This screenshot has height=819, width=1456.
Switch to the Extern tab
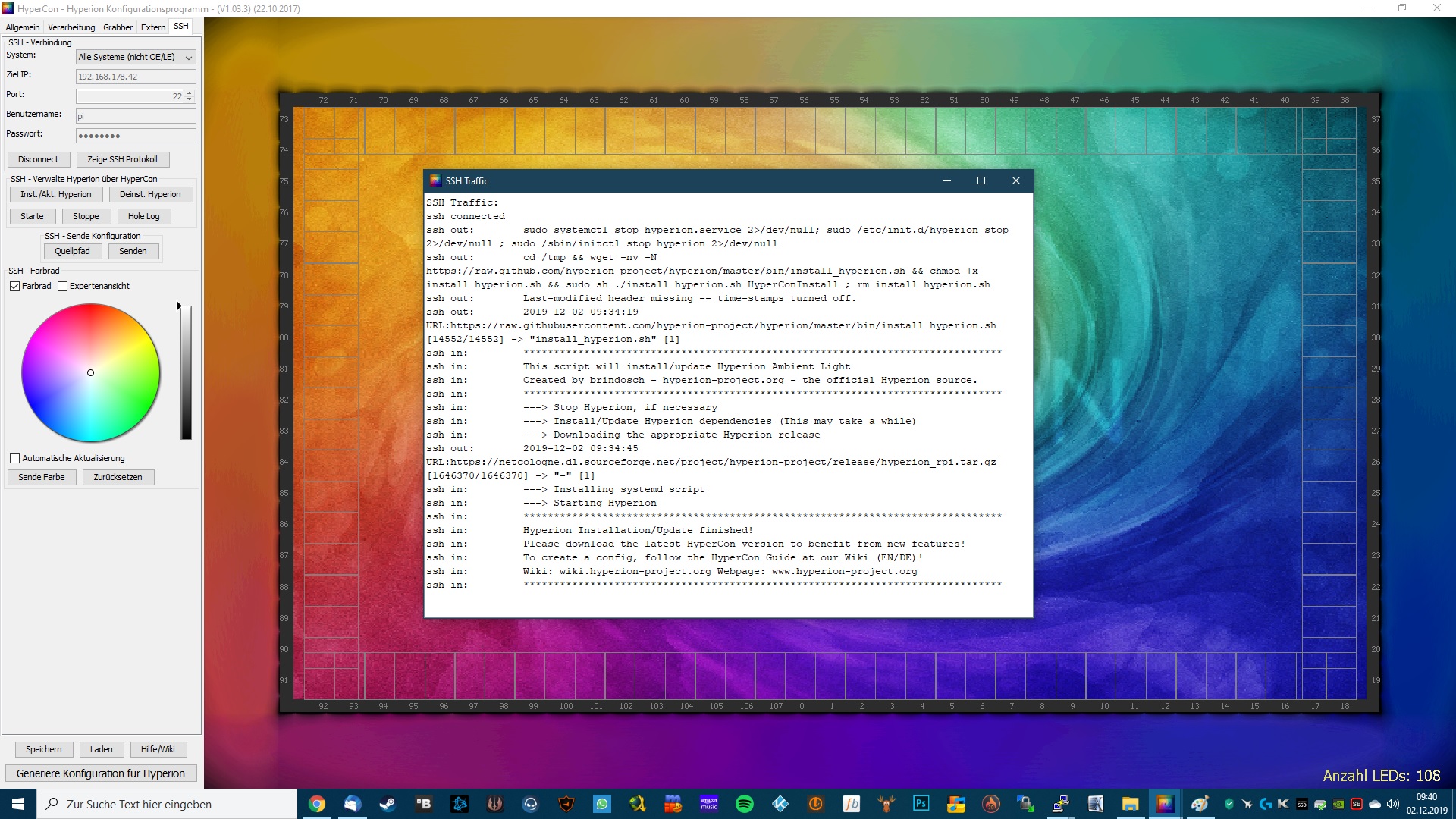(x=153, y=27)
